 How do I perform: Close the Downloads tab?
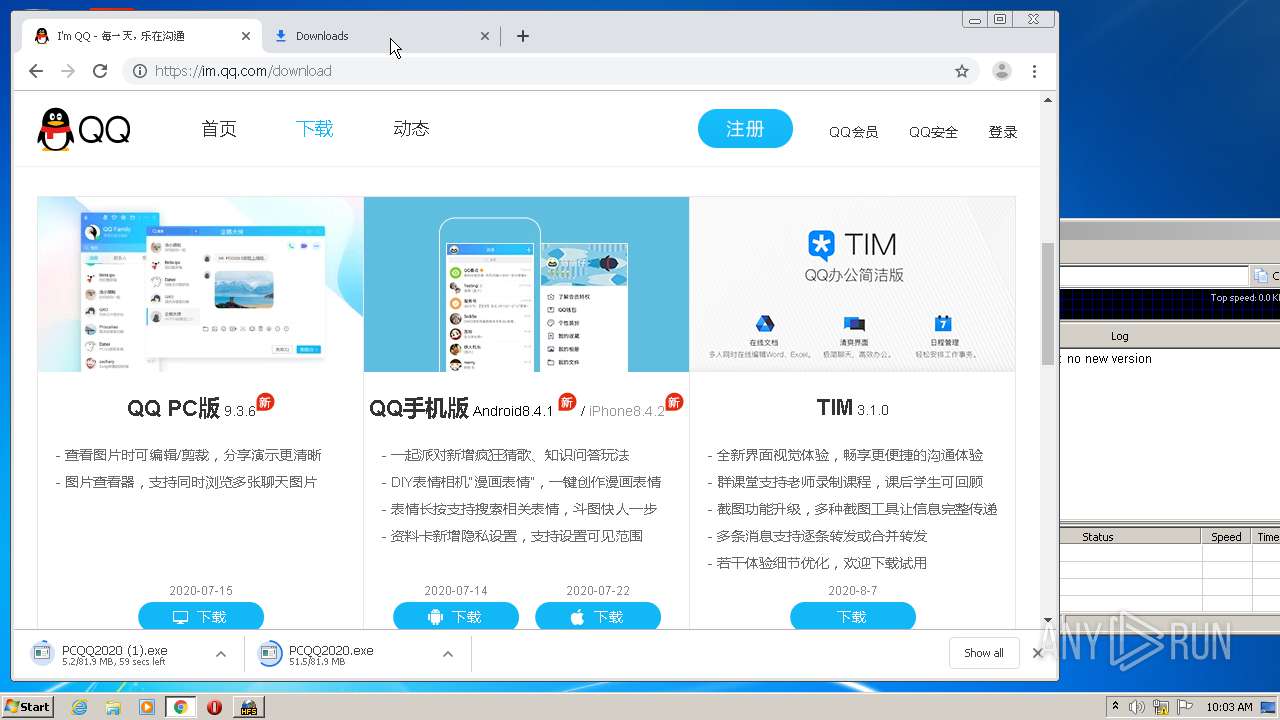(485, 36)
